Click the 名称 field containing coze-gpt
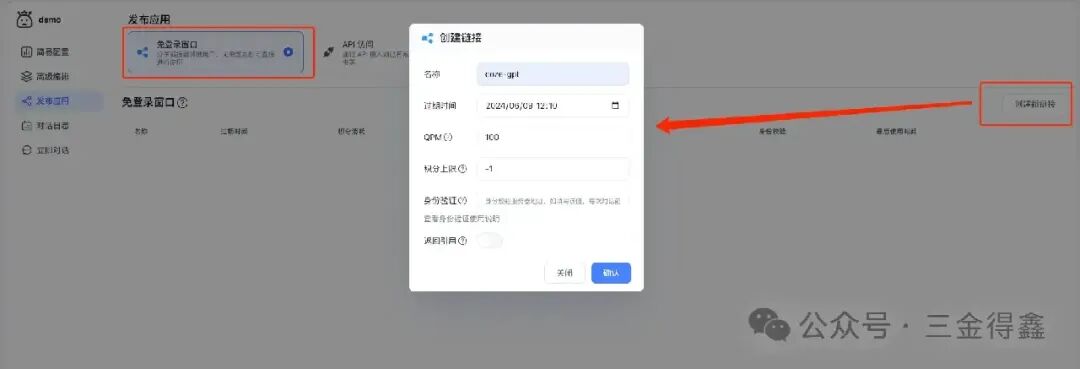 [x=552, y=74]
